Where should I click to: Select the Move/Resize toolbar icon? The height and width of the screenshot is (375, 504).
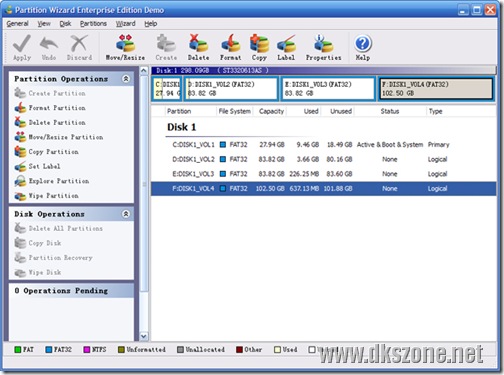click(125, 43)
